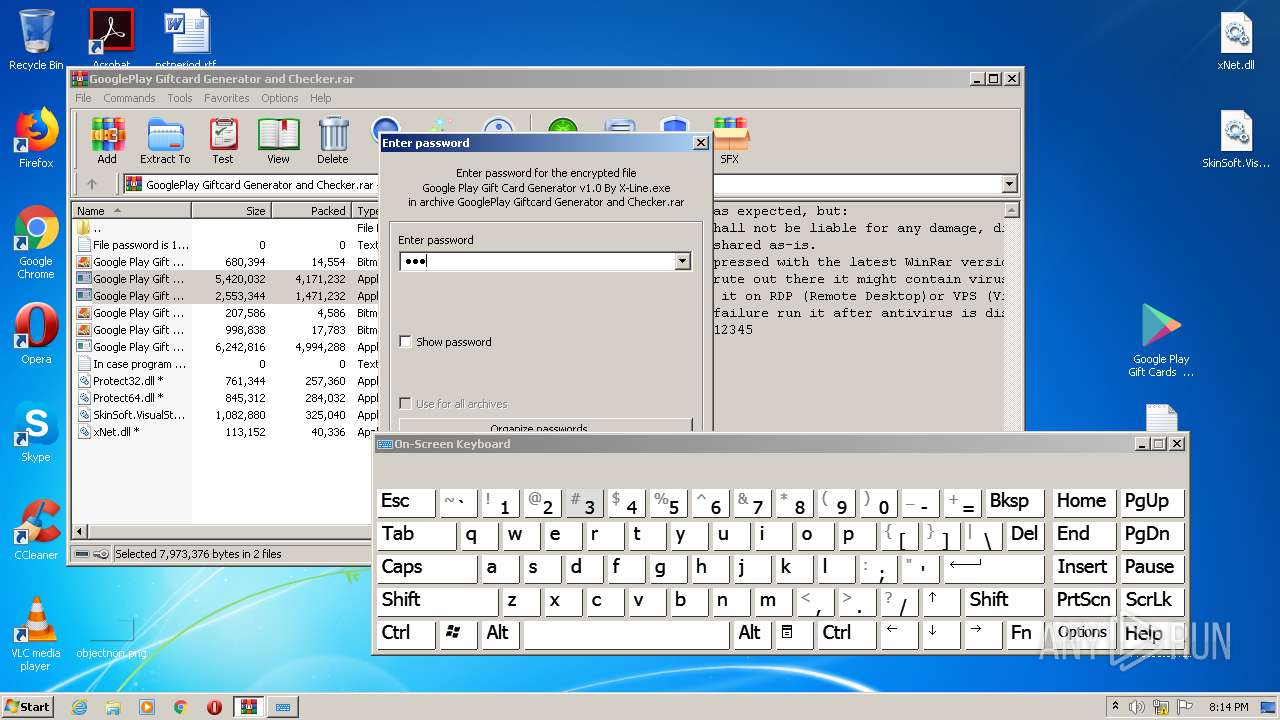The image size is (1280, 720).
Task: Toggle left Shift key on keyboard
Action: (437, 601)
